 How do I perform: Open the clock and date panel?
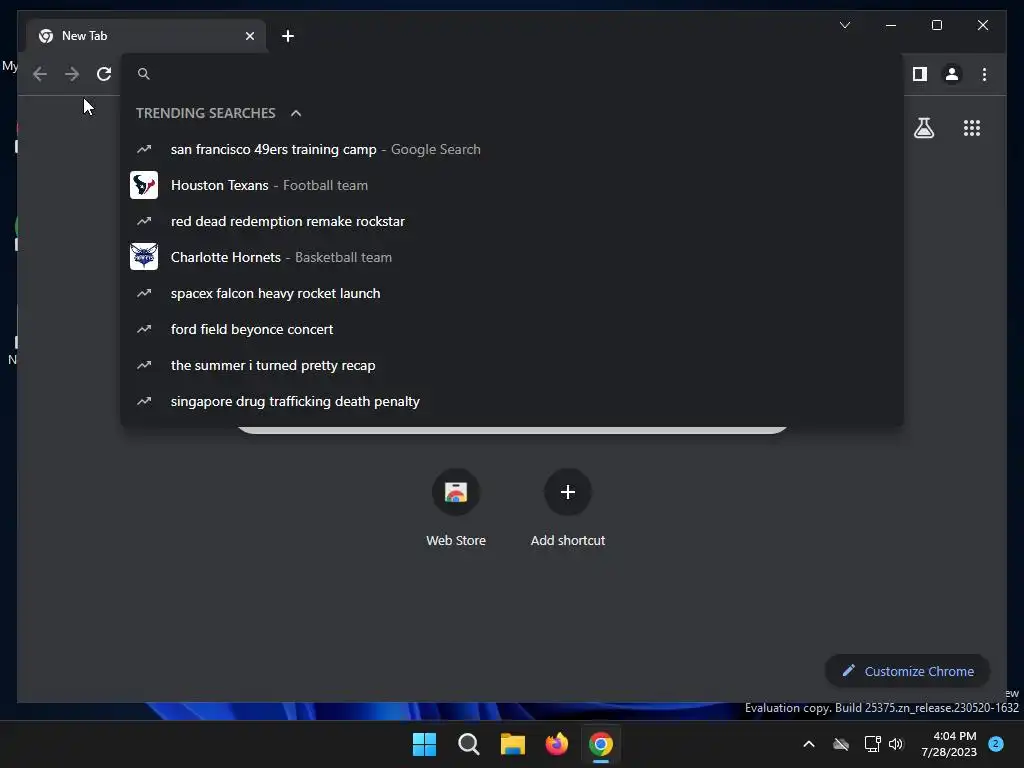pyautogui.click(x=949, y=744)
